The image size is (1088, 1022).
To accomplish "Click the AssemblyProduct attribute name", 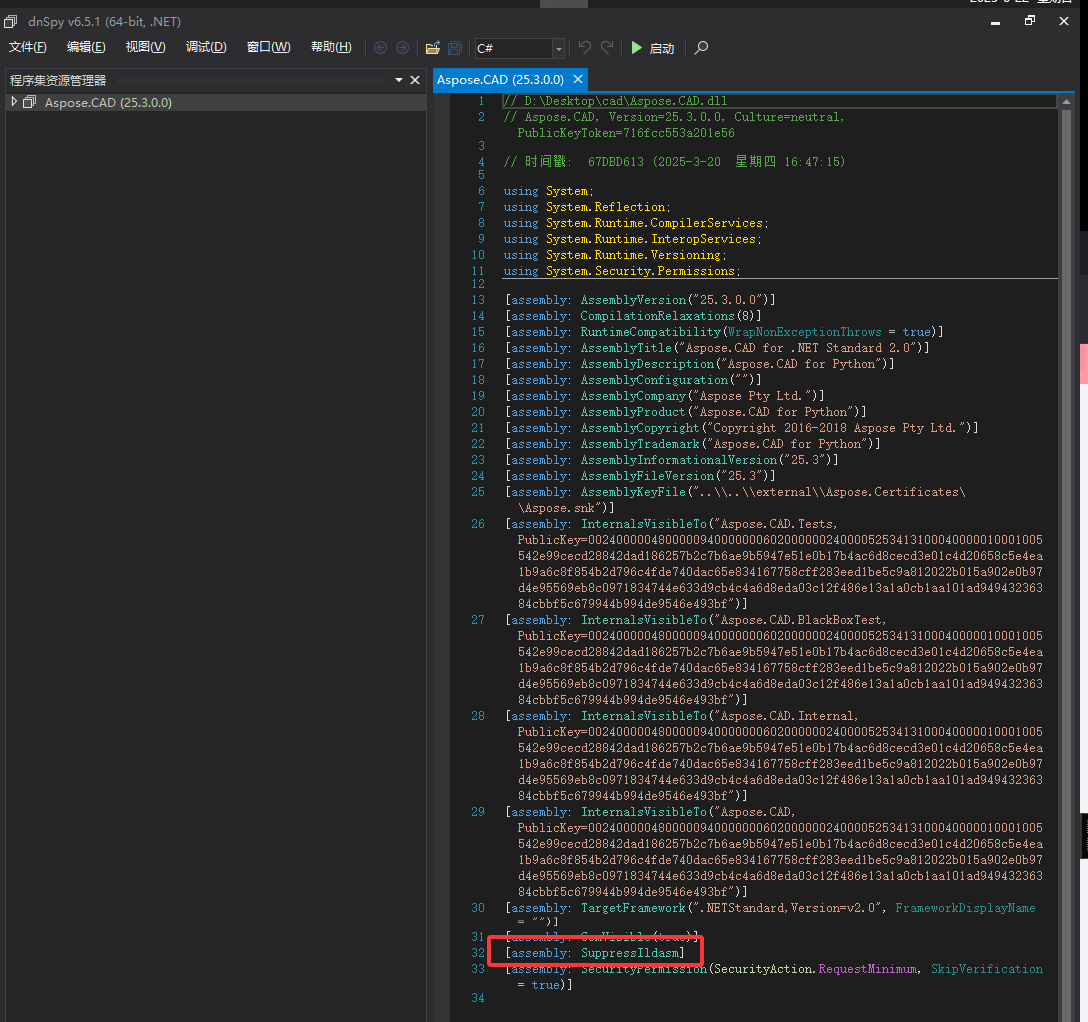I will (x=633, y=411).
